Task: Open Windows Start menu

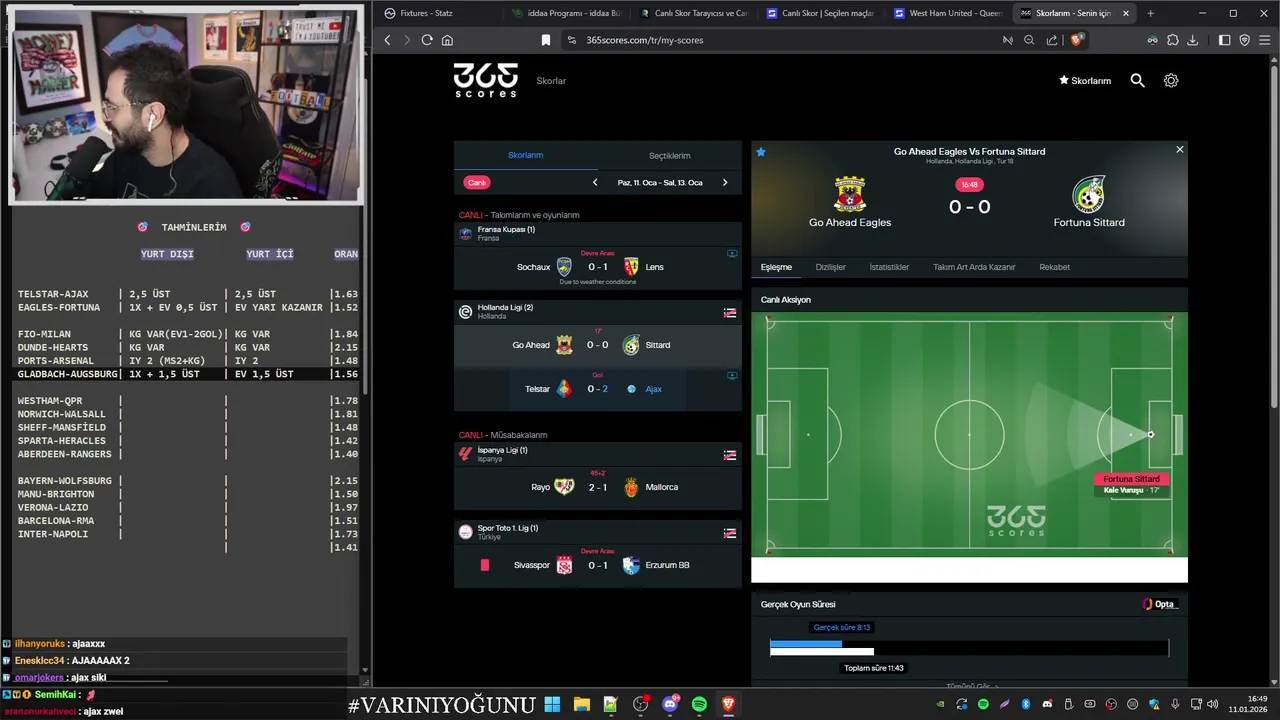Action: [x=552, y=705]
